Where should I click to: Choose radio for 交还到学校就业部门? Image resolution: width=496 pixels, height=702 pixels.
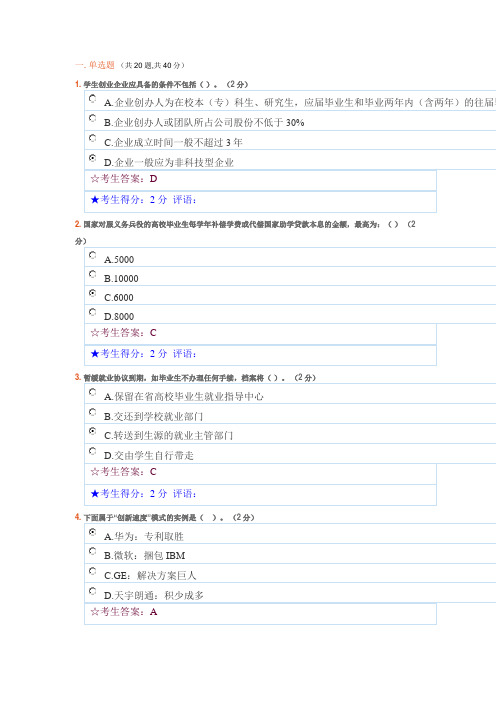click(x=93, y=412)
